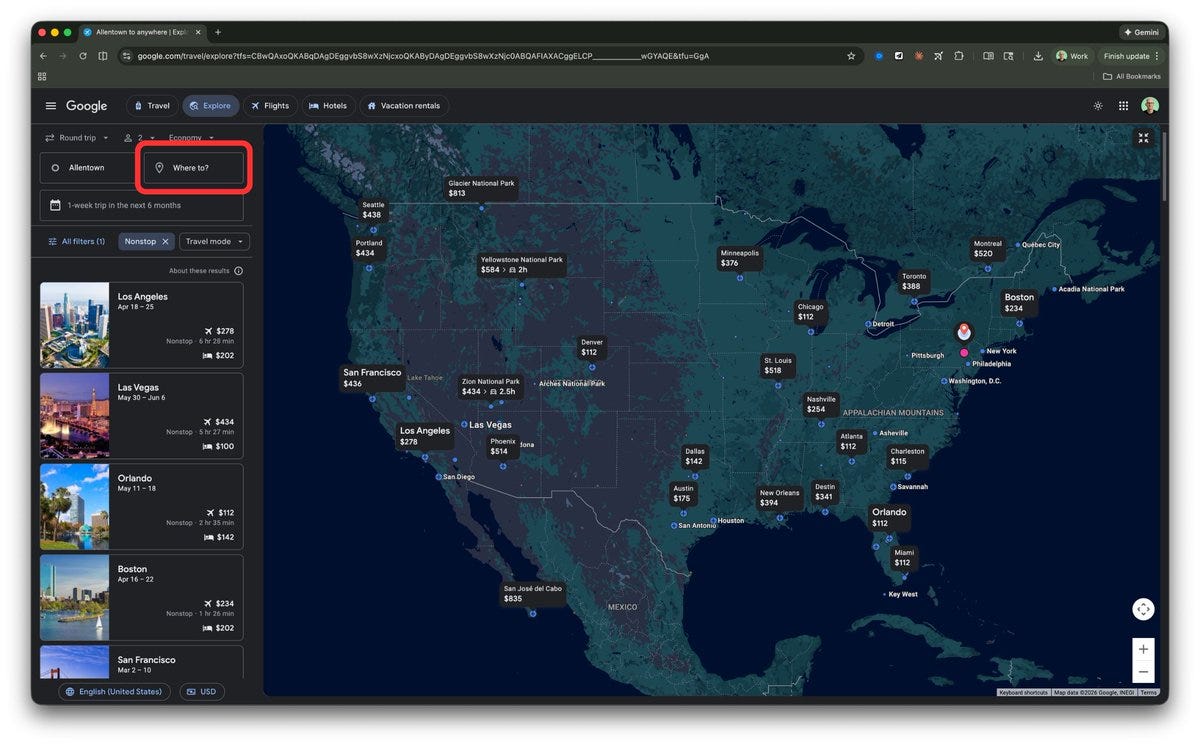Reload the page
Screen dimensions: 1200x746
click(x=83, y=56)
